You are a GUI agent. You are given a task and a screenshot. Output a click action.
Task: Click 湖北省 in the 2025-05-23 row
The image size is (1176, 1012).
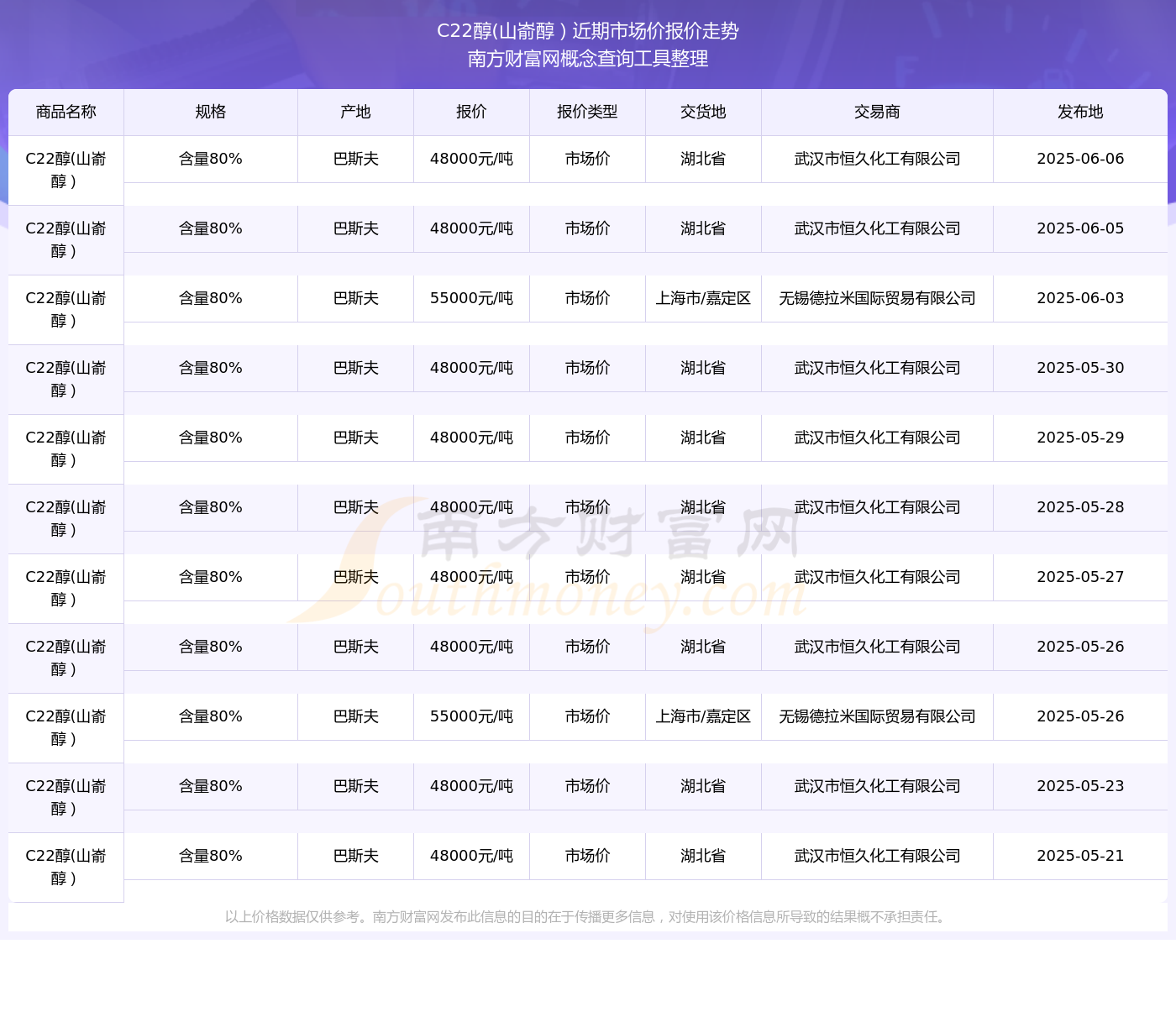click(703, 786)
